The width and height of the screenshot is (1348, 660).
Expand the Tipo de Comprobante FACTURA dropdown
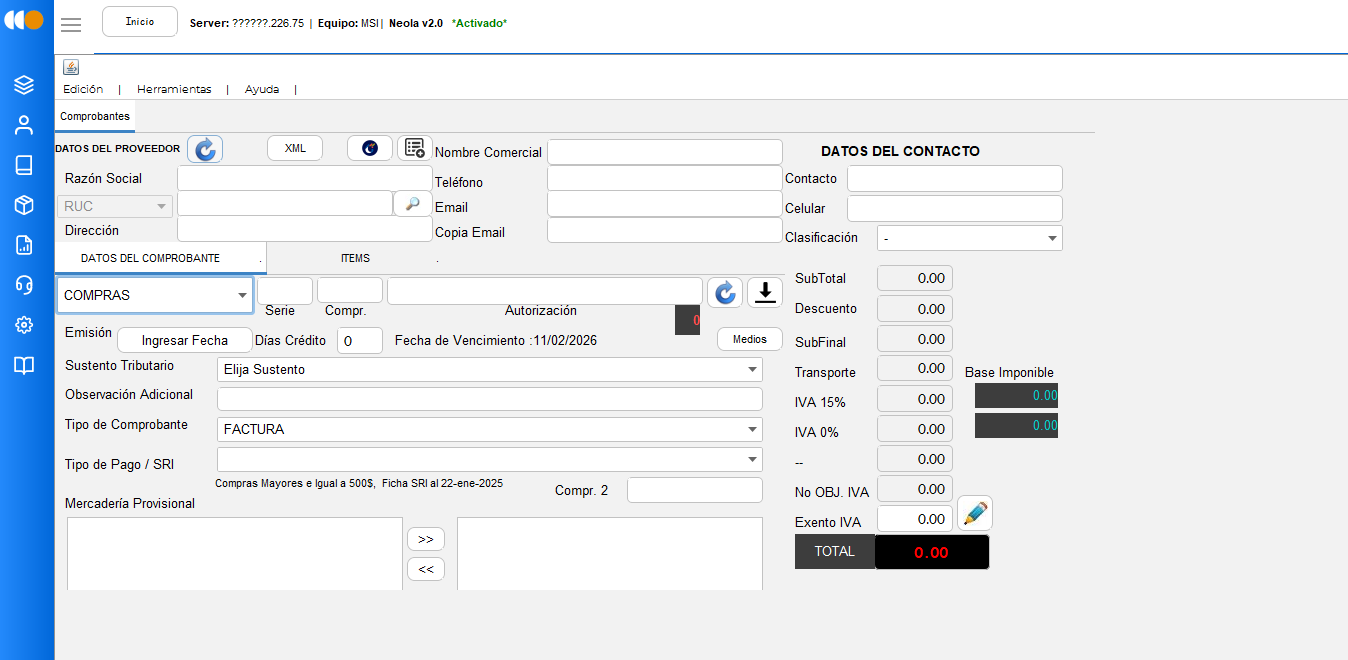489,429
